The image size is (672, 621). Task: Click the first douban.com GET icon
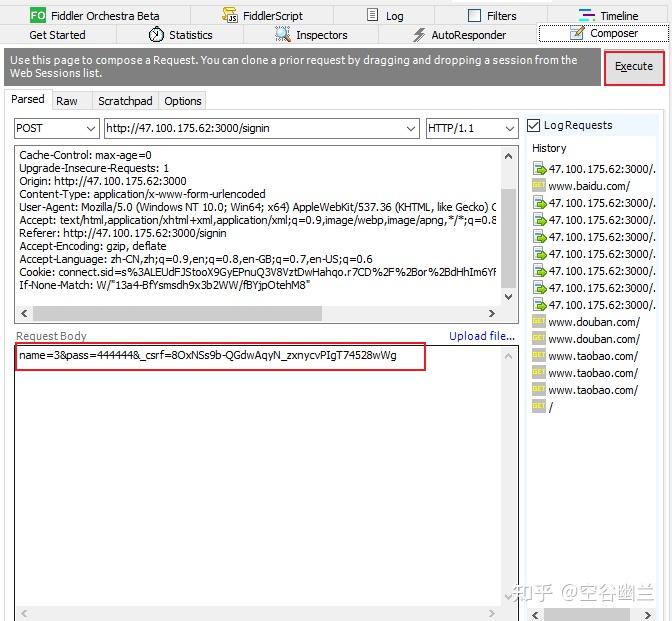pyautogui.click(x=539, y=321)
